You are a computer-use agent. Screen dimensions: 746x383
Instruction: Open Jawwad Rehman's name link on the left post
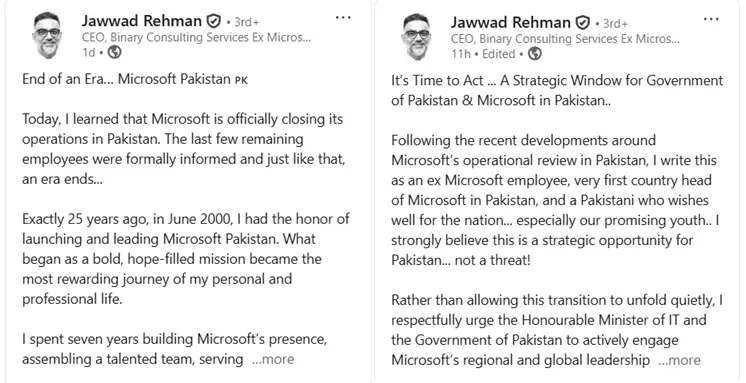(142, 21)
